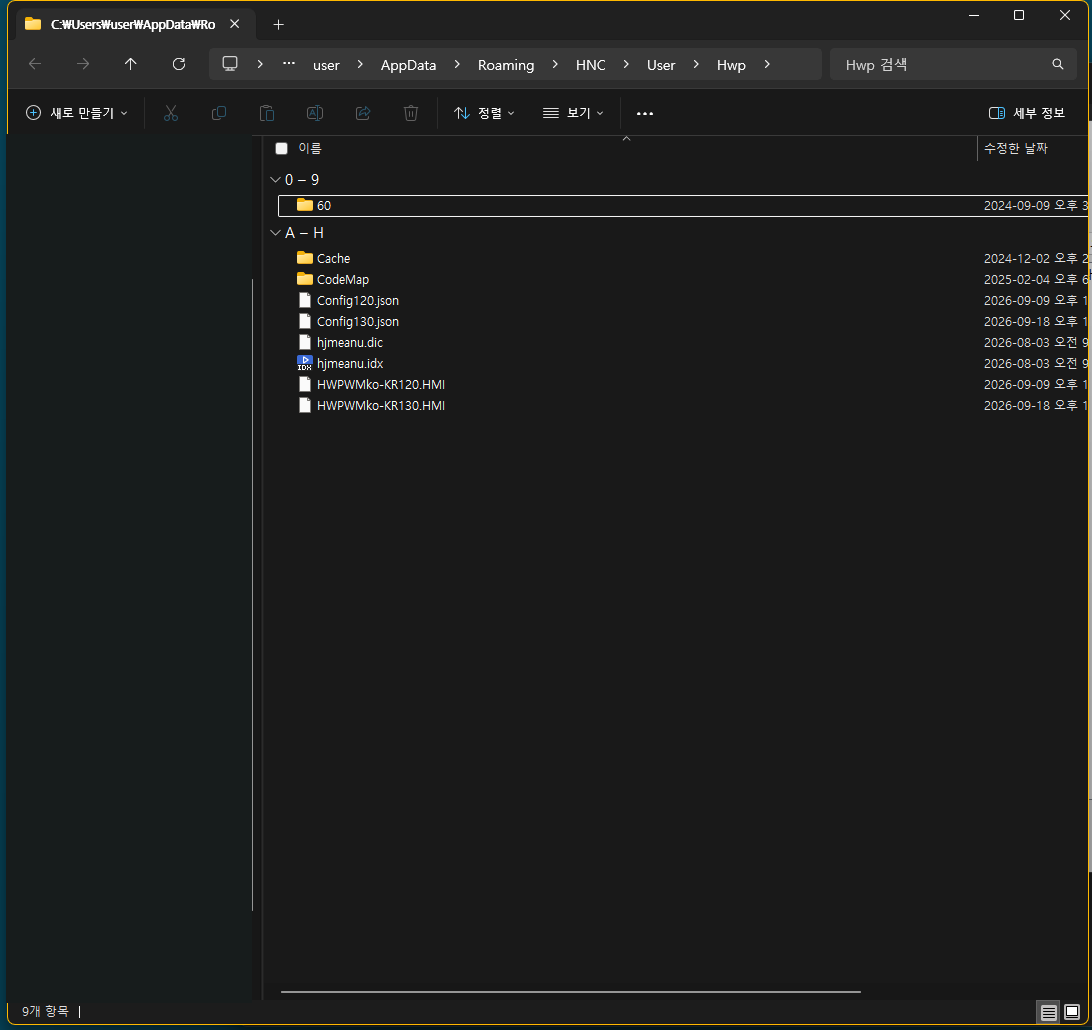Click the horizontal scrollbar at bottom

point(570,991)
